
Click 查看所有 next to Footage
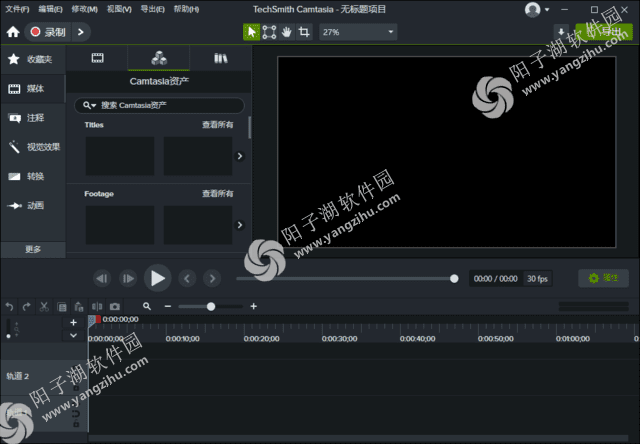point(218,193)
